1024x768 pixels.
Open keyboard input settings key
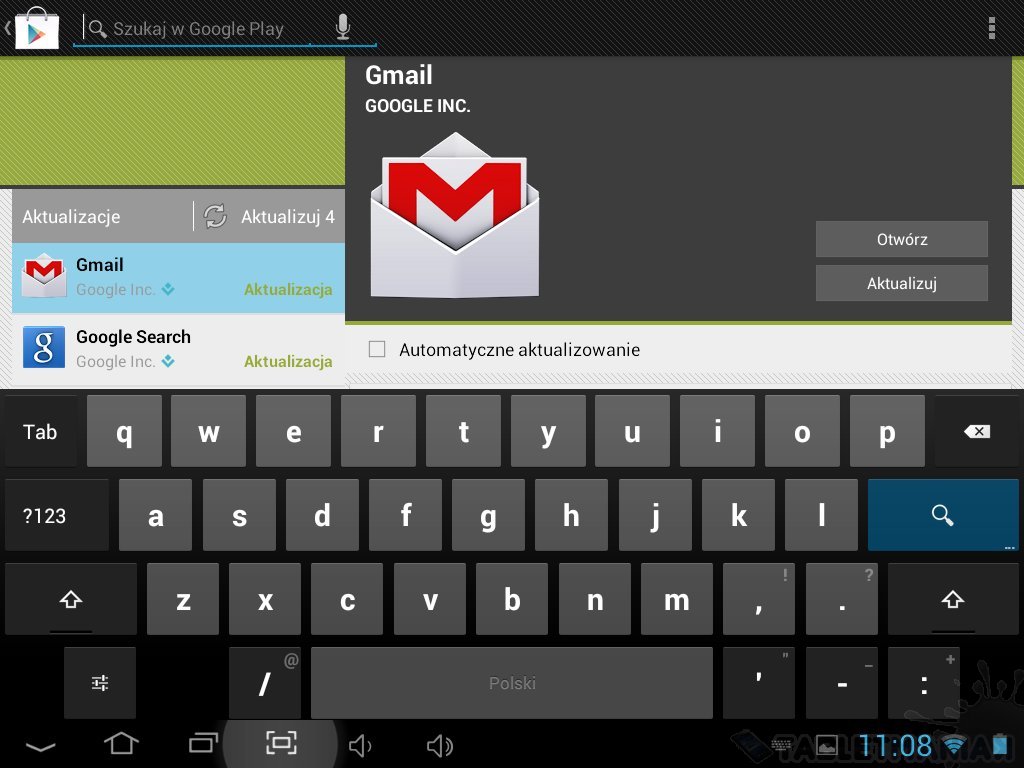click(x=100, y=683)
